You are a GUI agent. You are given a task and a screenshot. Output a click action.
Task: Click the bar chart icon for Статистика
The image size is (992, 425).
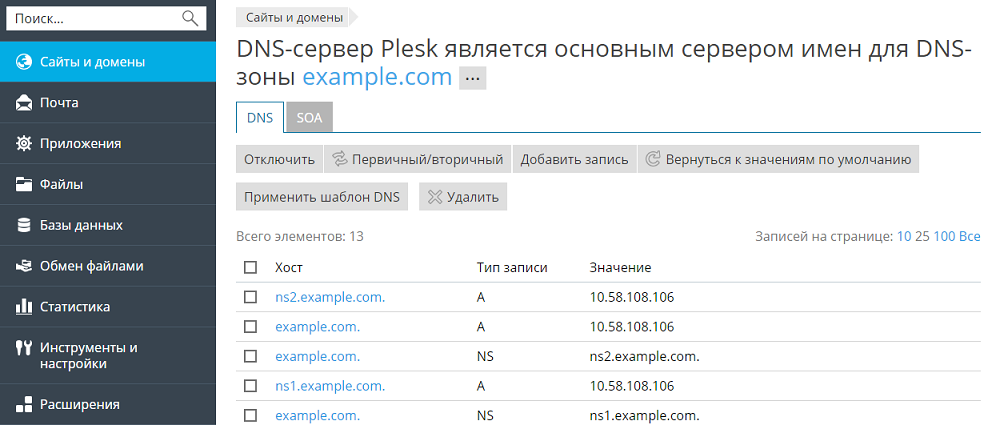[24, 307]
